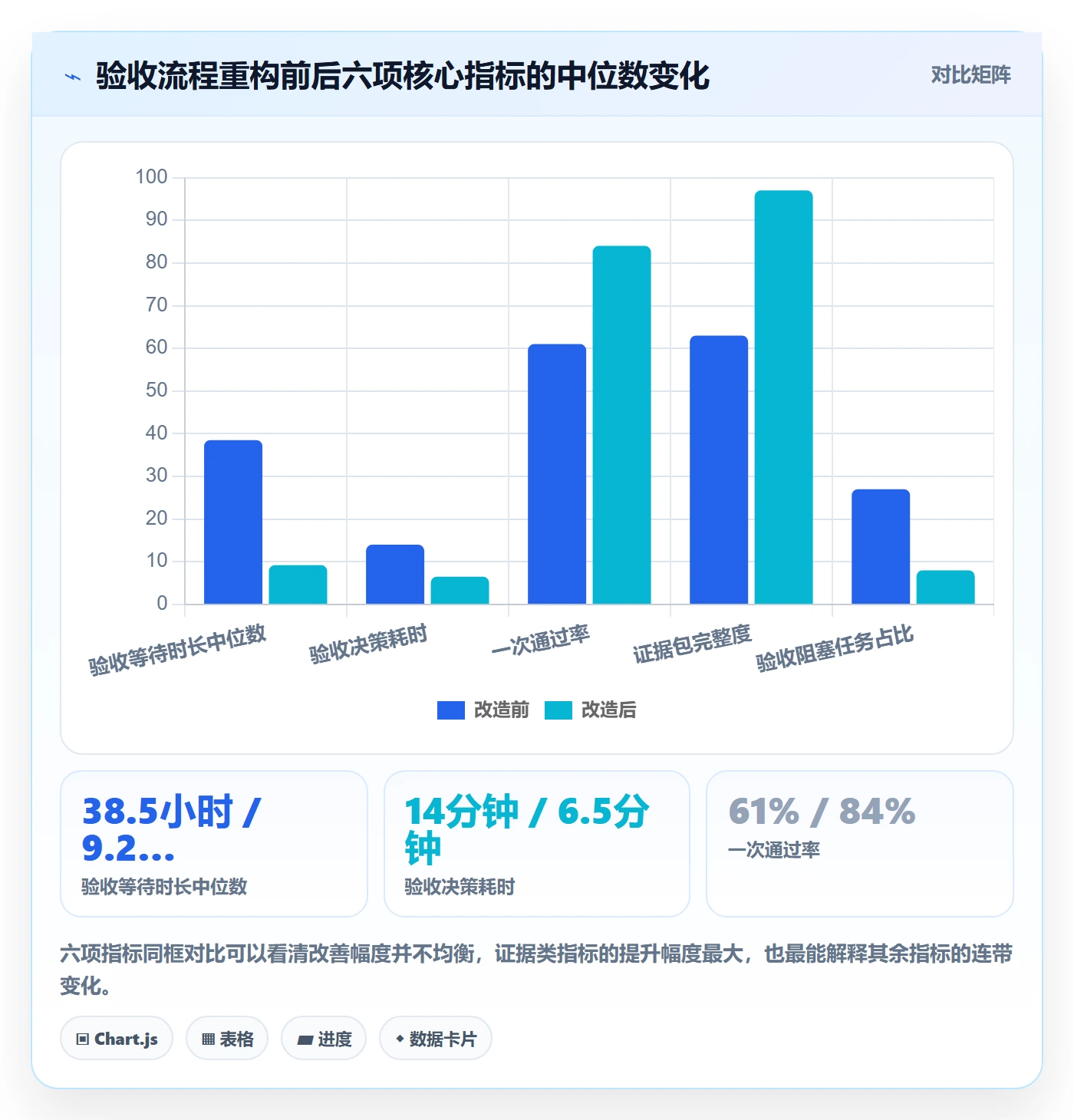Click the 对比矩阵 label in the header
Image resolution: width=1074 pixels, height=1120 pixels.
[x=970, y=75]
